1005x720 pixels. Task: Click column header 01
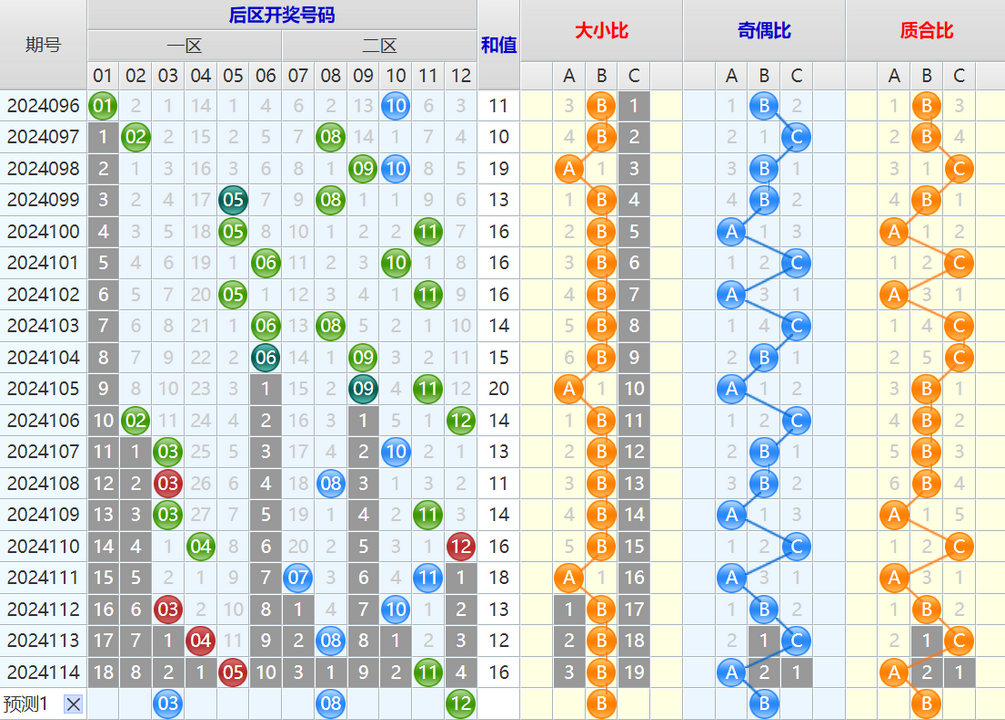103,76
